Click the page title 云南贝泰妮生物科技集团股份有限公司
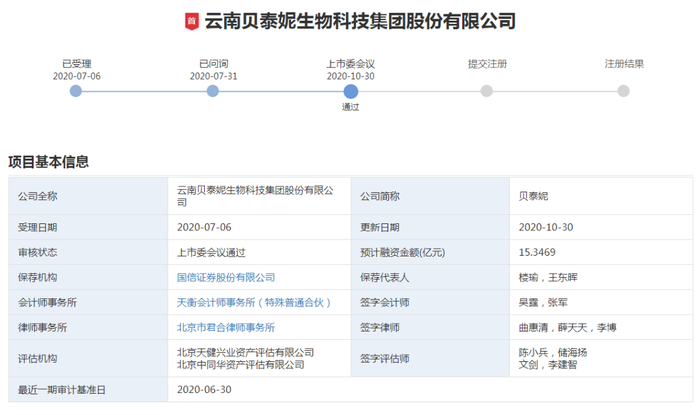 click(x=360, y=21)
